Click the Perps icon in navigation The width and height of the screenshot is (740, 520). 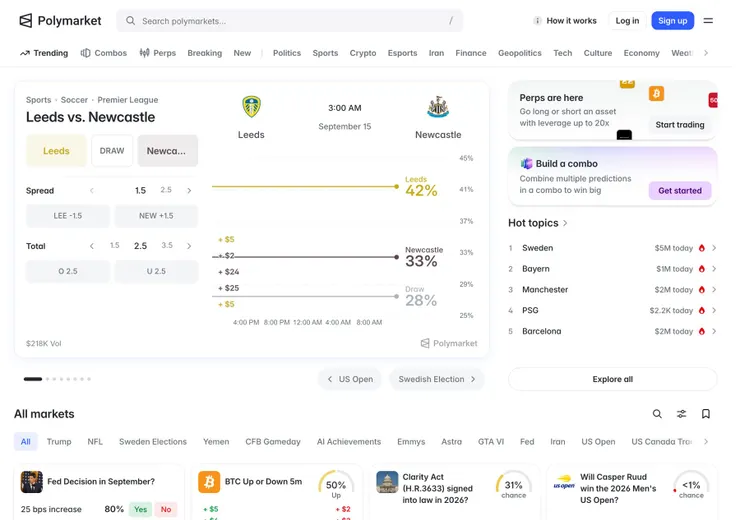click(x=144, y=53)
